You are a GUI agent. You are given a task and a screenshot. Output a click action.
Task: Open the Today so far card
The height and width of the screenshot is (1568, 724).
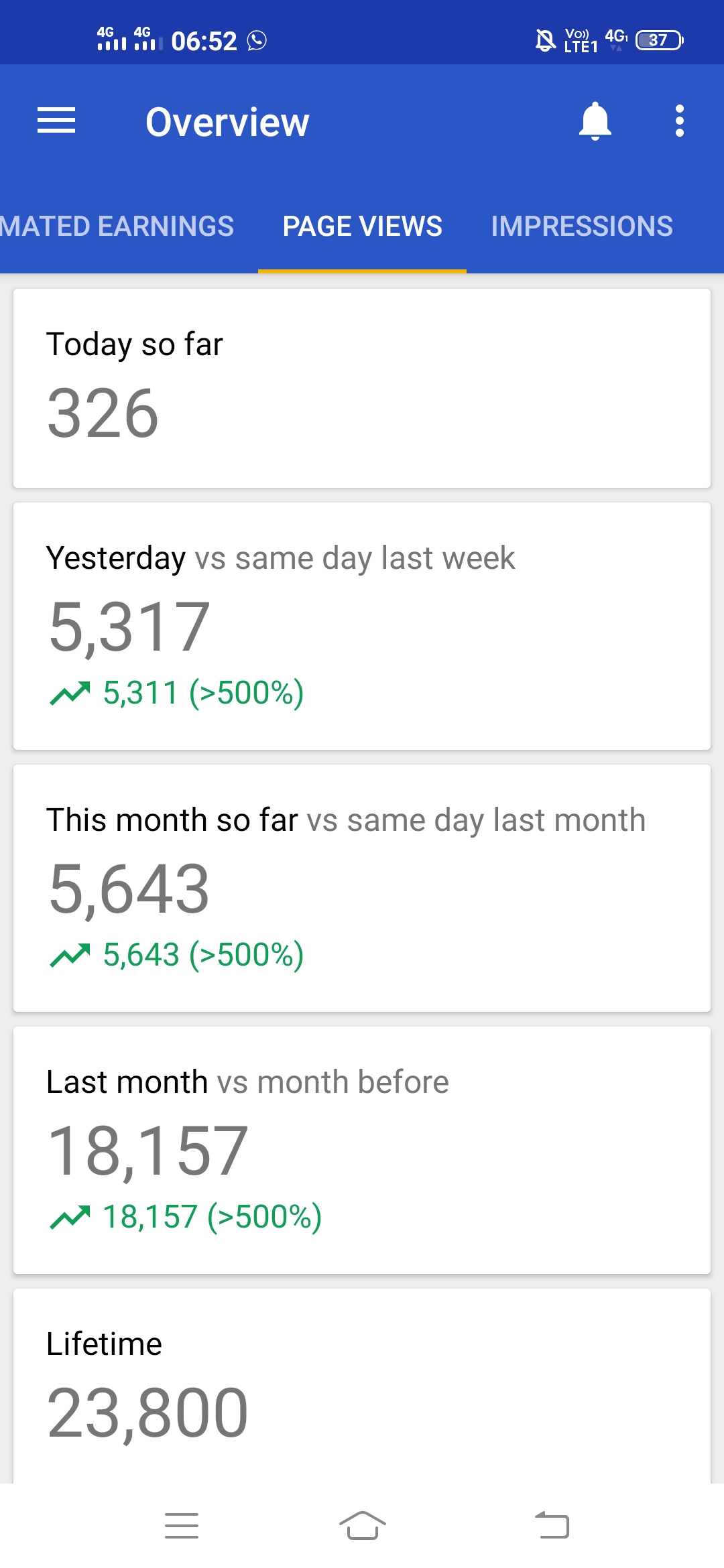tap(362, 388)
